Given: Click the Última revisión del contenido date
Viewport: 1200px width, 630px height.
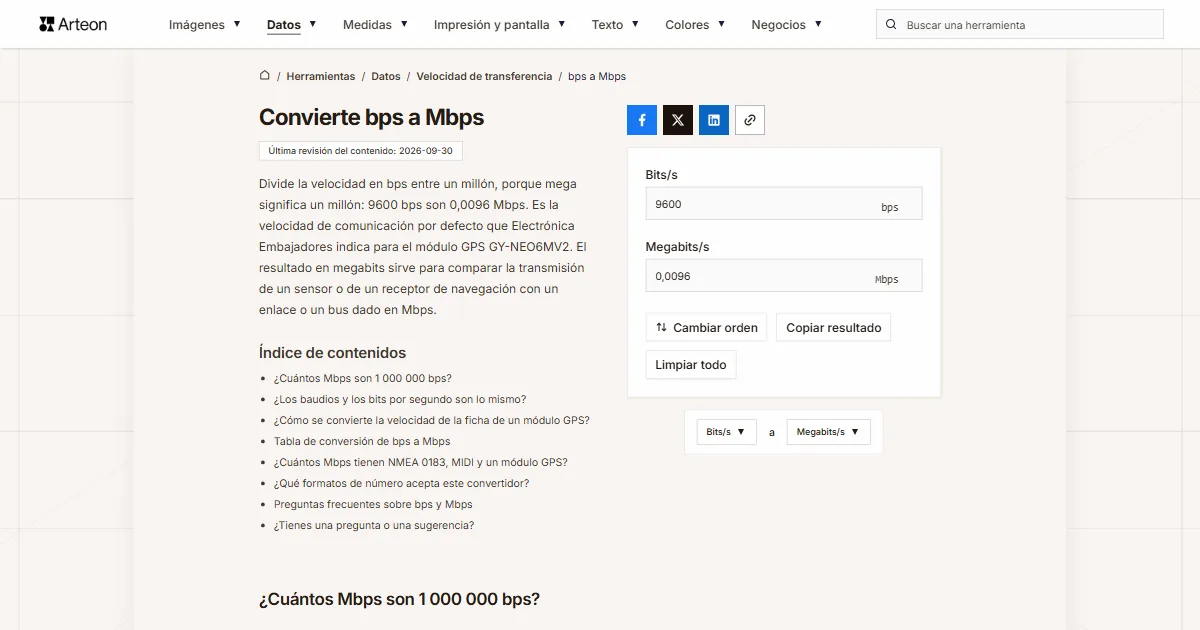Looking at the screenshot, I should point(361,151).
